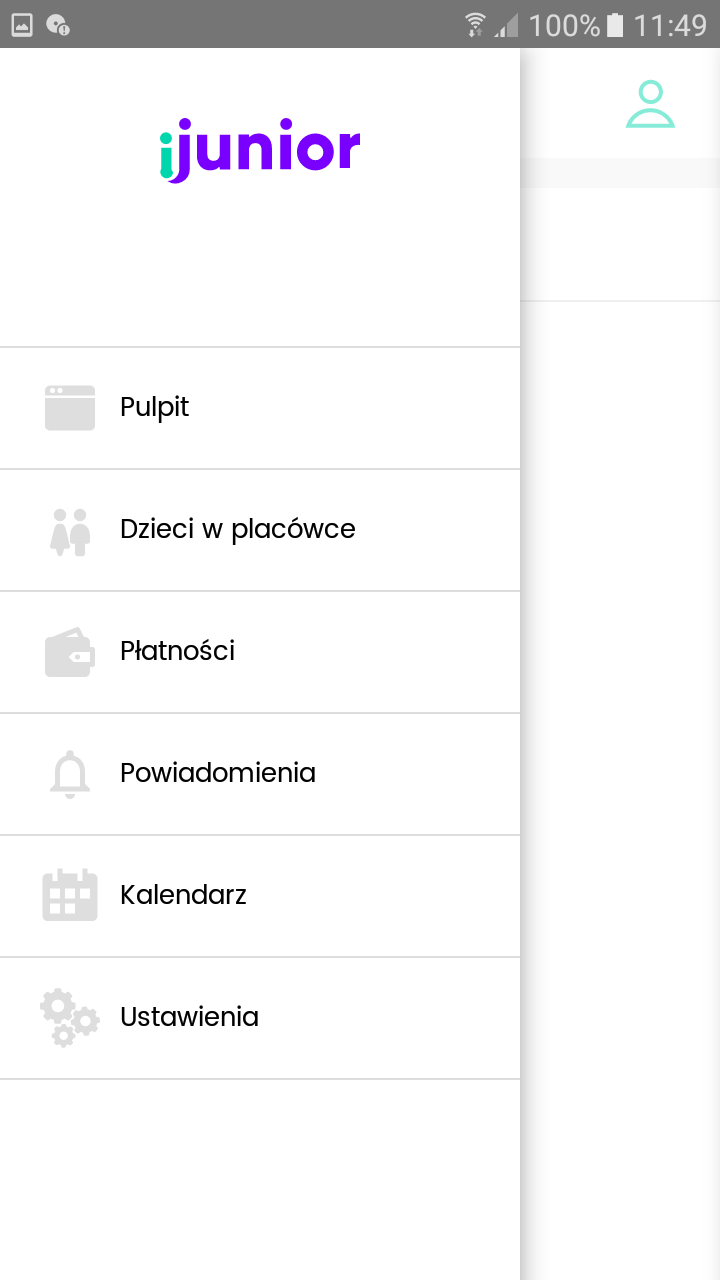Go to Płatności in the drawer
This screenshot has width=720, height=1280.
[178, 651]
